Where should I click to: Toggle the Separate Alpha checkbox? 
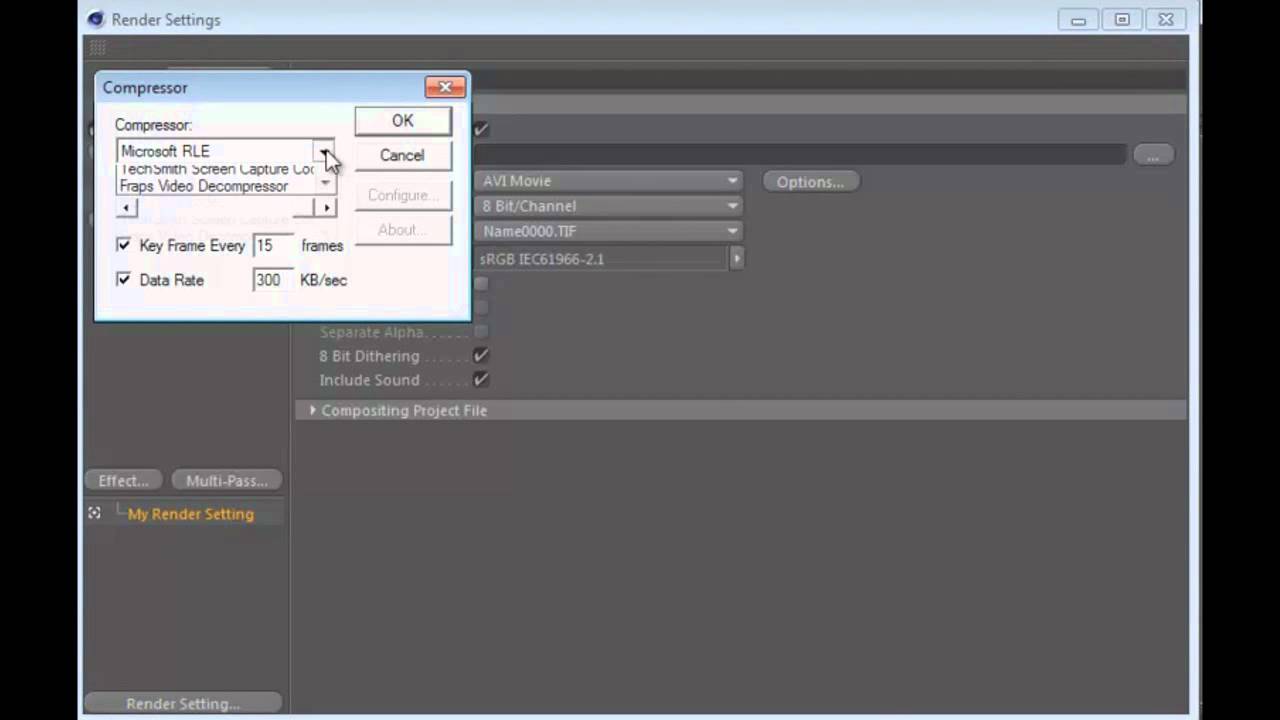[481, 331]
